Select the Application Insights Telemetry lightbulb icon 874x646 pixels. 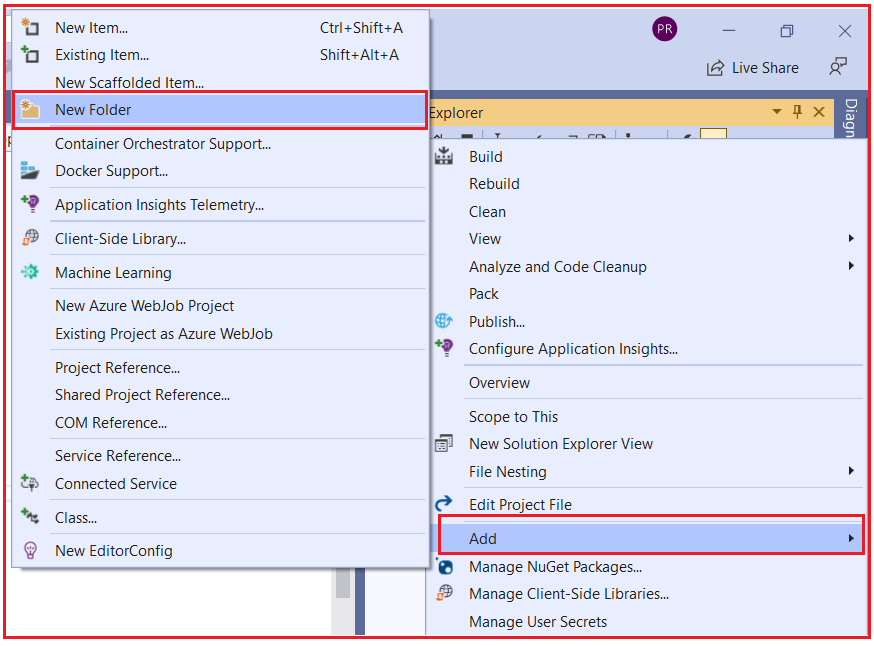pos(30,203)
